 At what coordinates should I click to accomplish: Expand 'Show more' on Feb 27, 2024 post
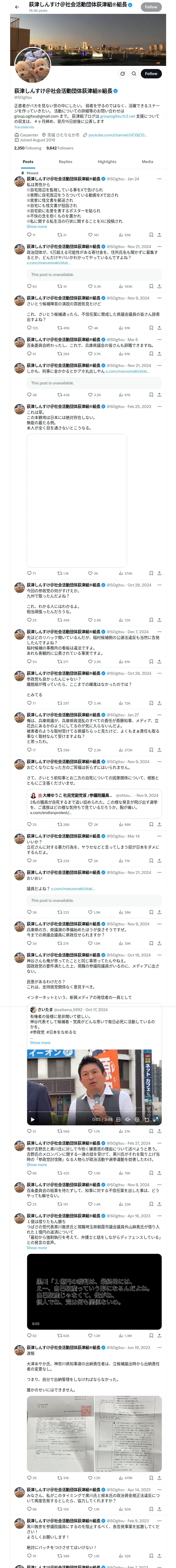[x=37, y=1165]
